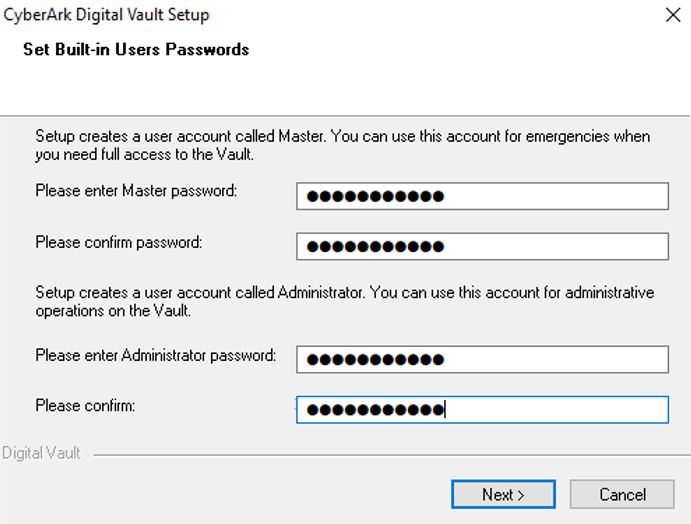Viewport: 691px width, 524px height.
Task: Select the Master confirm password field
Action: [483, 246]
